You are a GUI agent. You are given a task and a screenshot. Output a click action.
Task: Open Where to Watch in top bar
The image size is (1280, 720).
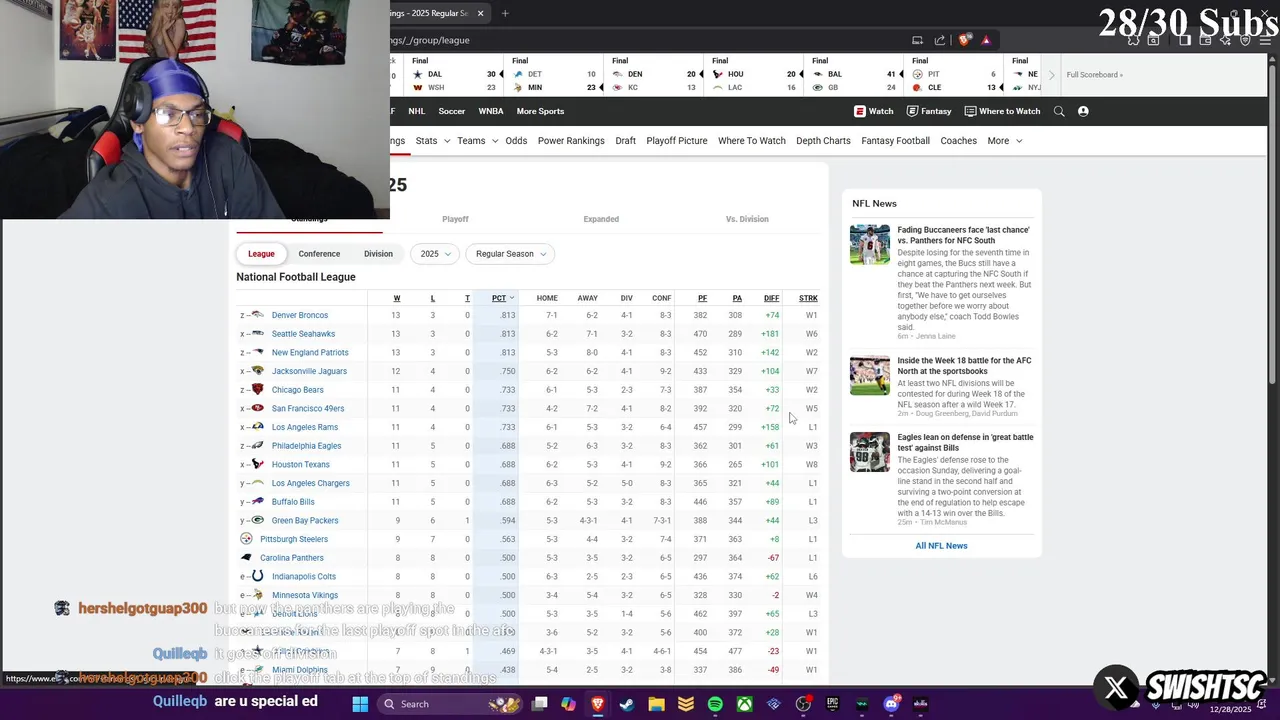1002,111
